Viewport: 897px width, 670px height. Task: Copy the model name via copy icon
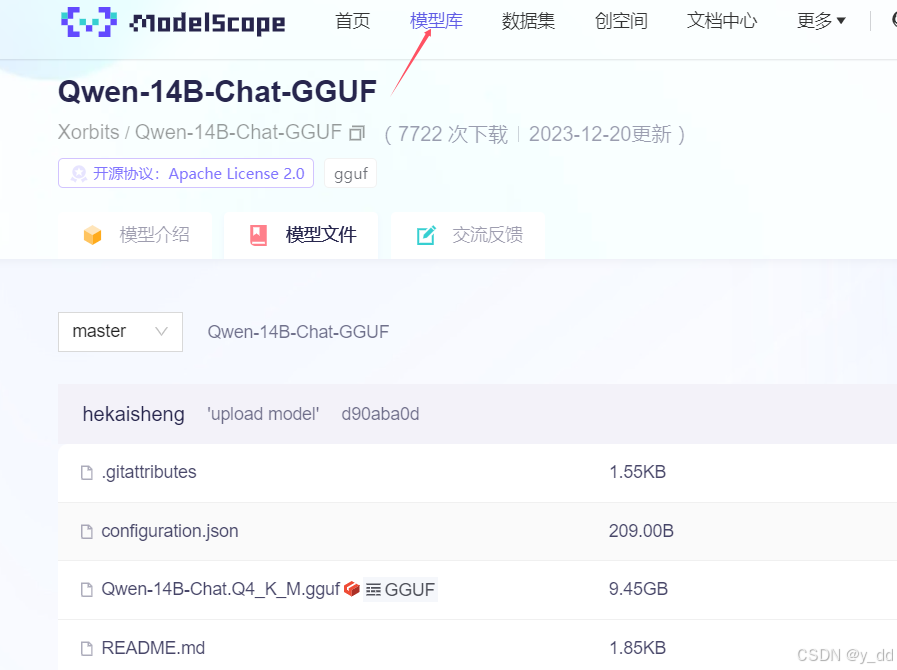click(357, 133)
